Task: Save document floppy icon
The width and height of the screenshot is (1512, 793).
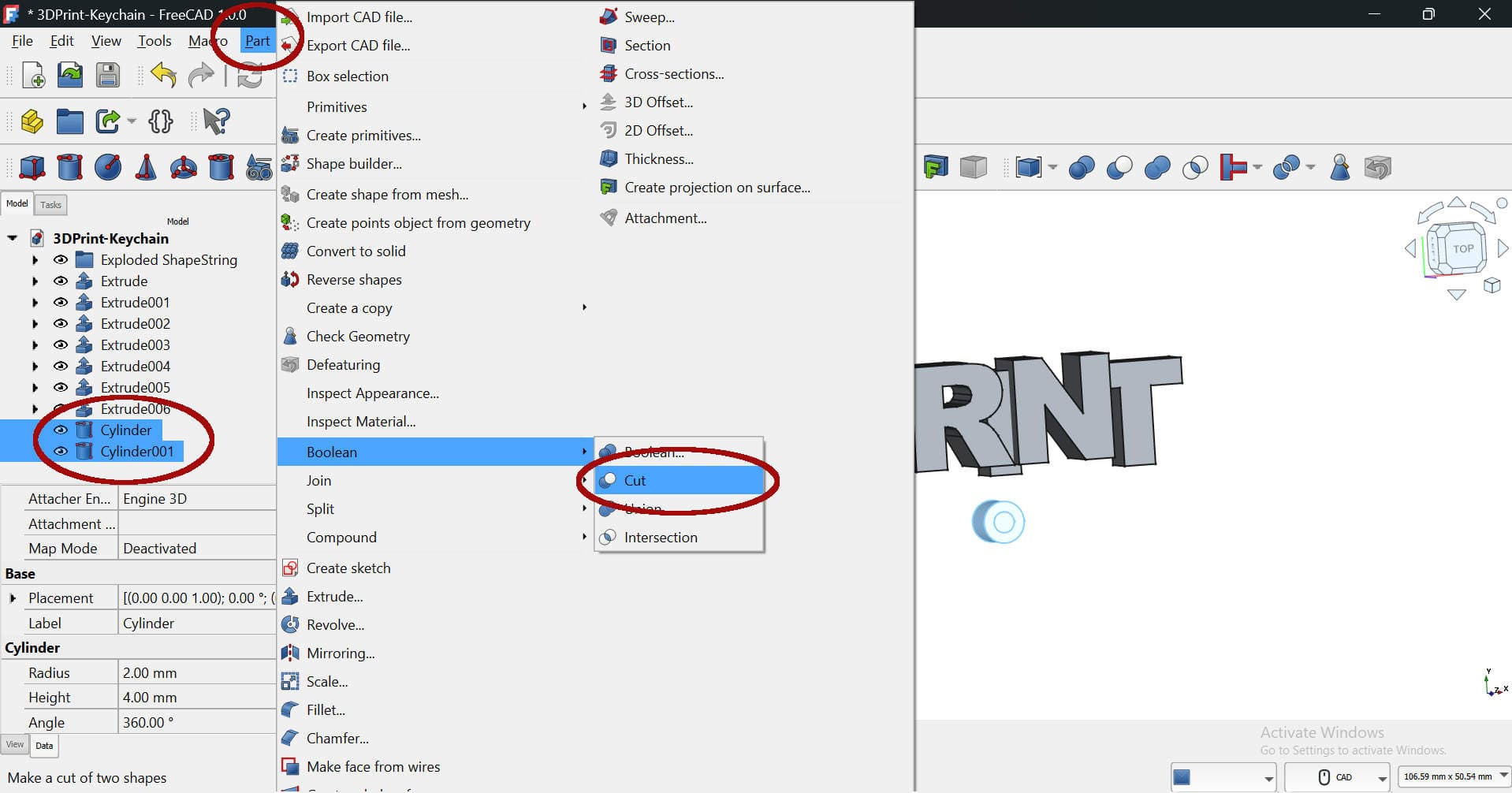Action: [x=108, y=75]
